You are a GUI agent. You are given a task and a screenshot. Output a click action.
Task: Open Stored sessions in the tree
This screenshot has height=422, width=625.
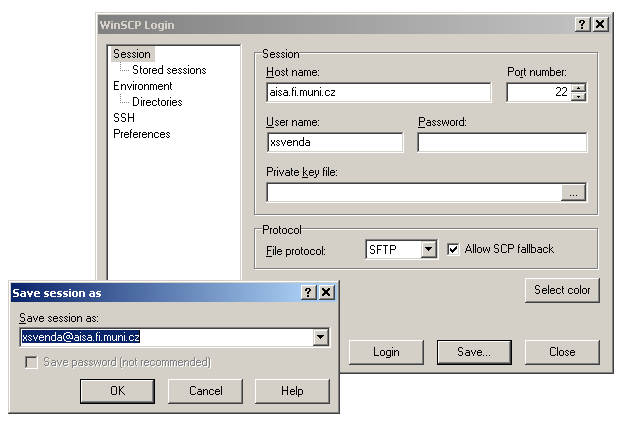click(x=169, y=70)
